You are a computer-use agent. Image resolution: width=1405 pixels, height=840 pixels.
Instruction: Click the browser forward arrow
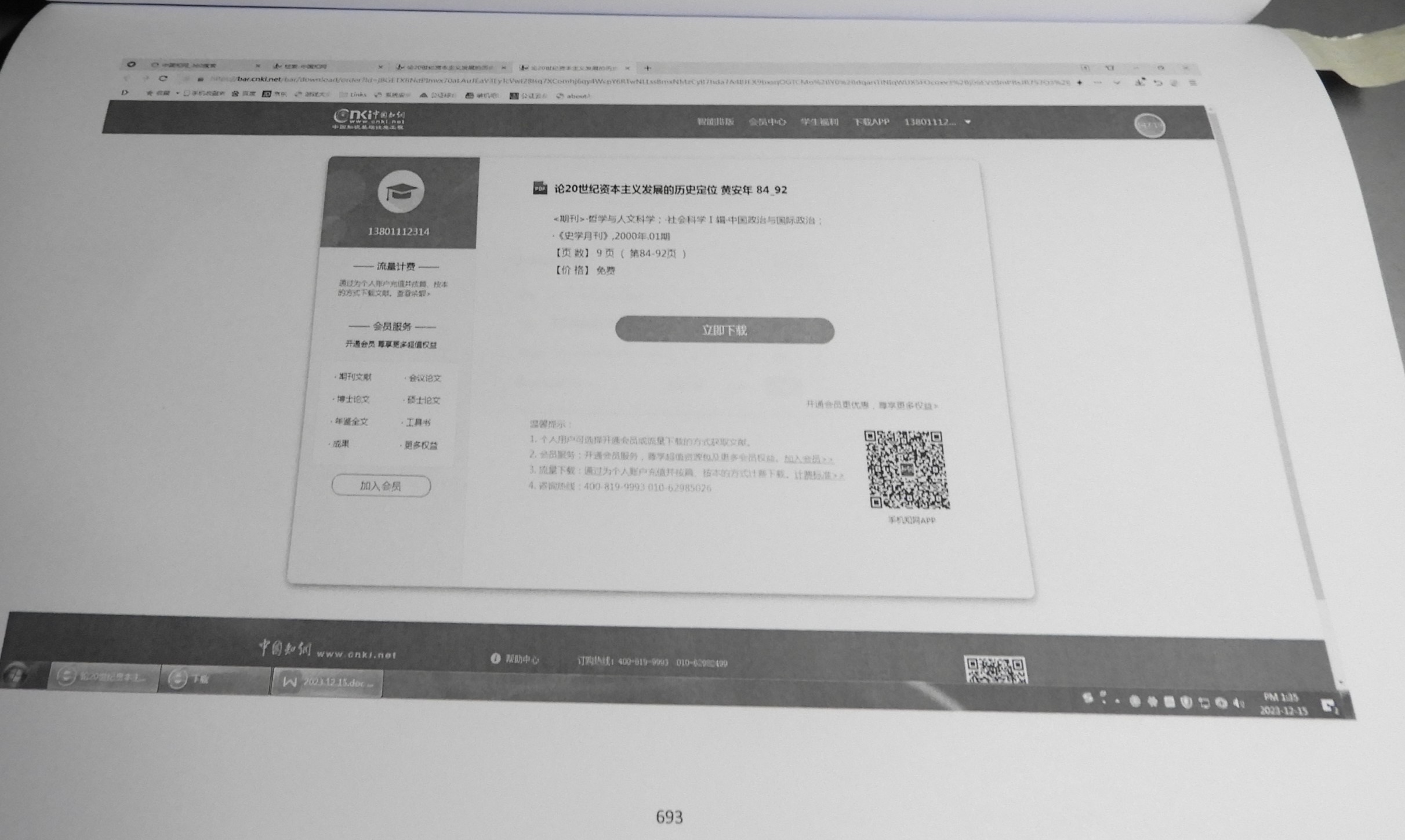(145, 78)
